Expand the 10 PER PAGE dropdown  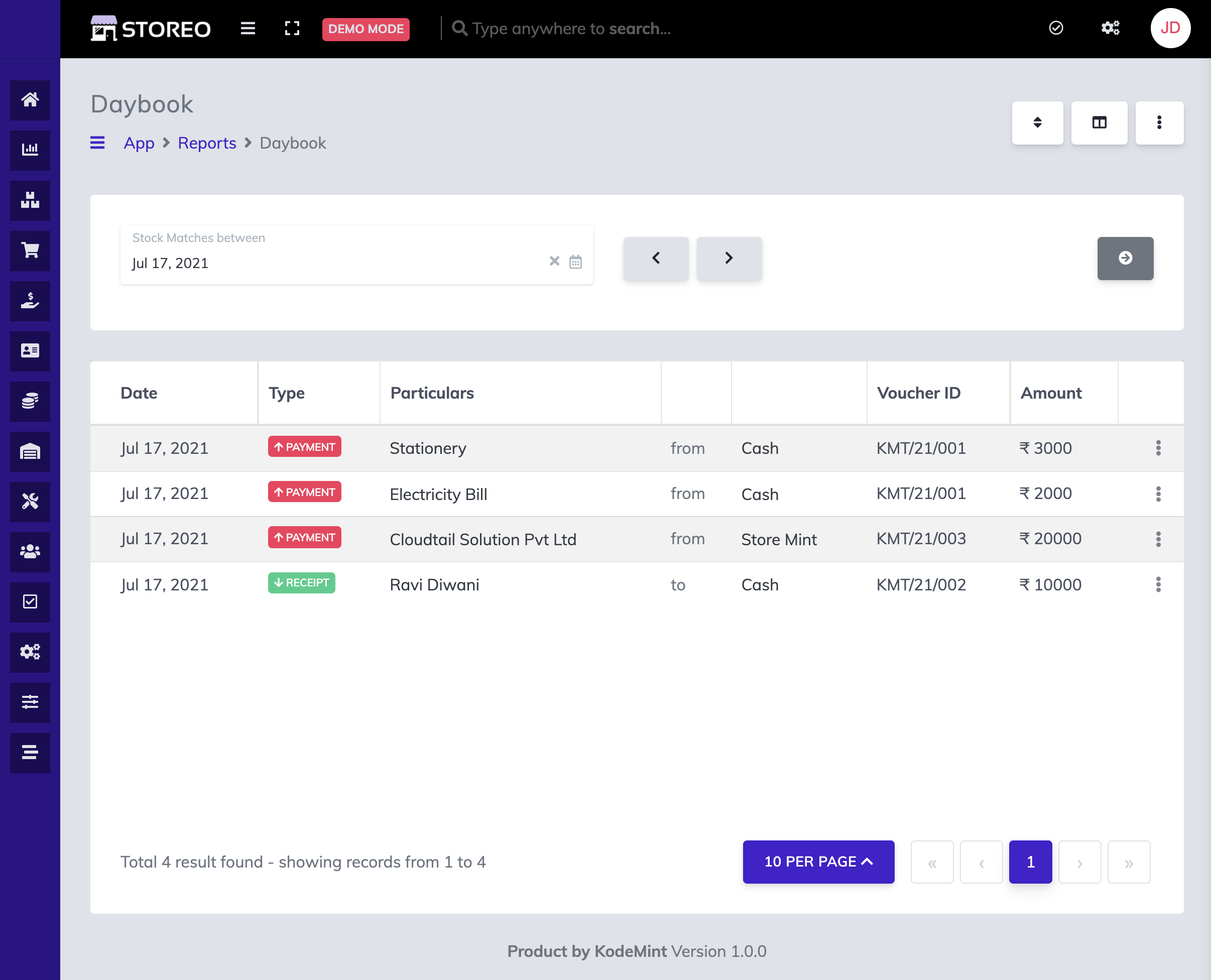click(818, 862)
